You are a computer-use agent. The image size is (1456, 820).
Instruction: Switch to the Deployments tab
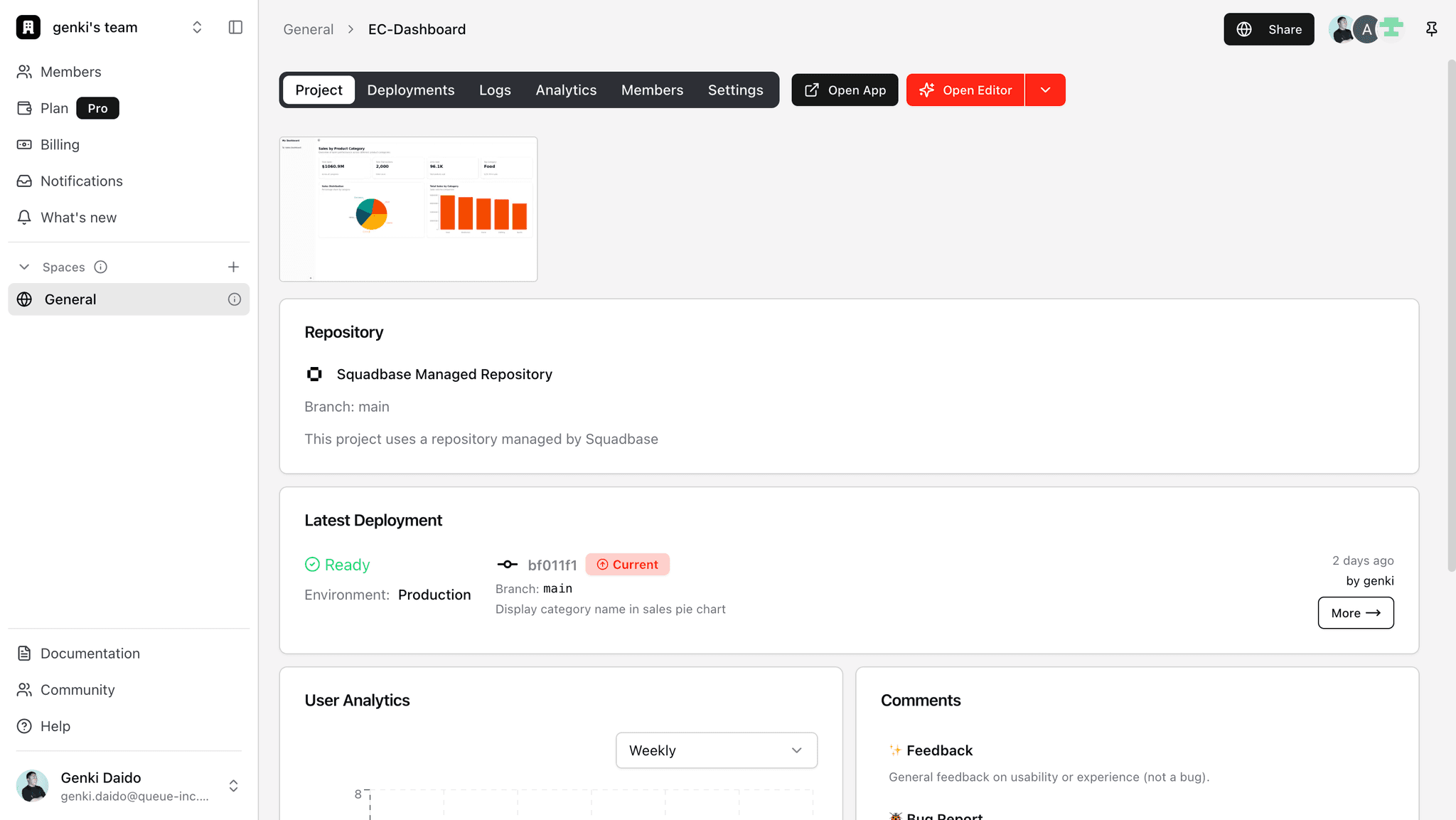pyautogui.click(x=410, y=90)
